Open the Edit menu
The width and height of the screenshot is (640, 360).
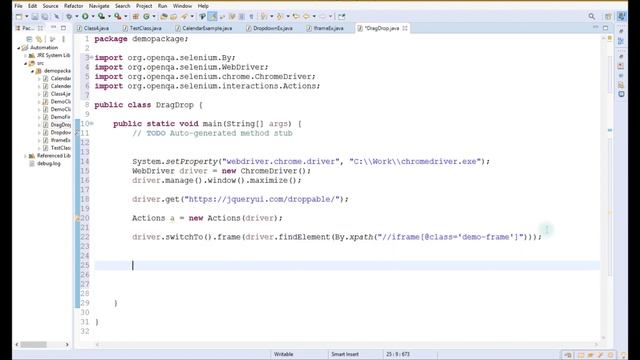coord(33,6)
